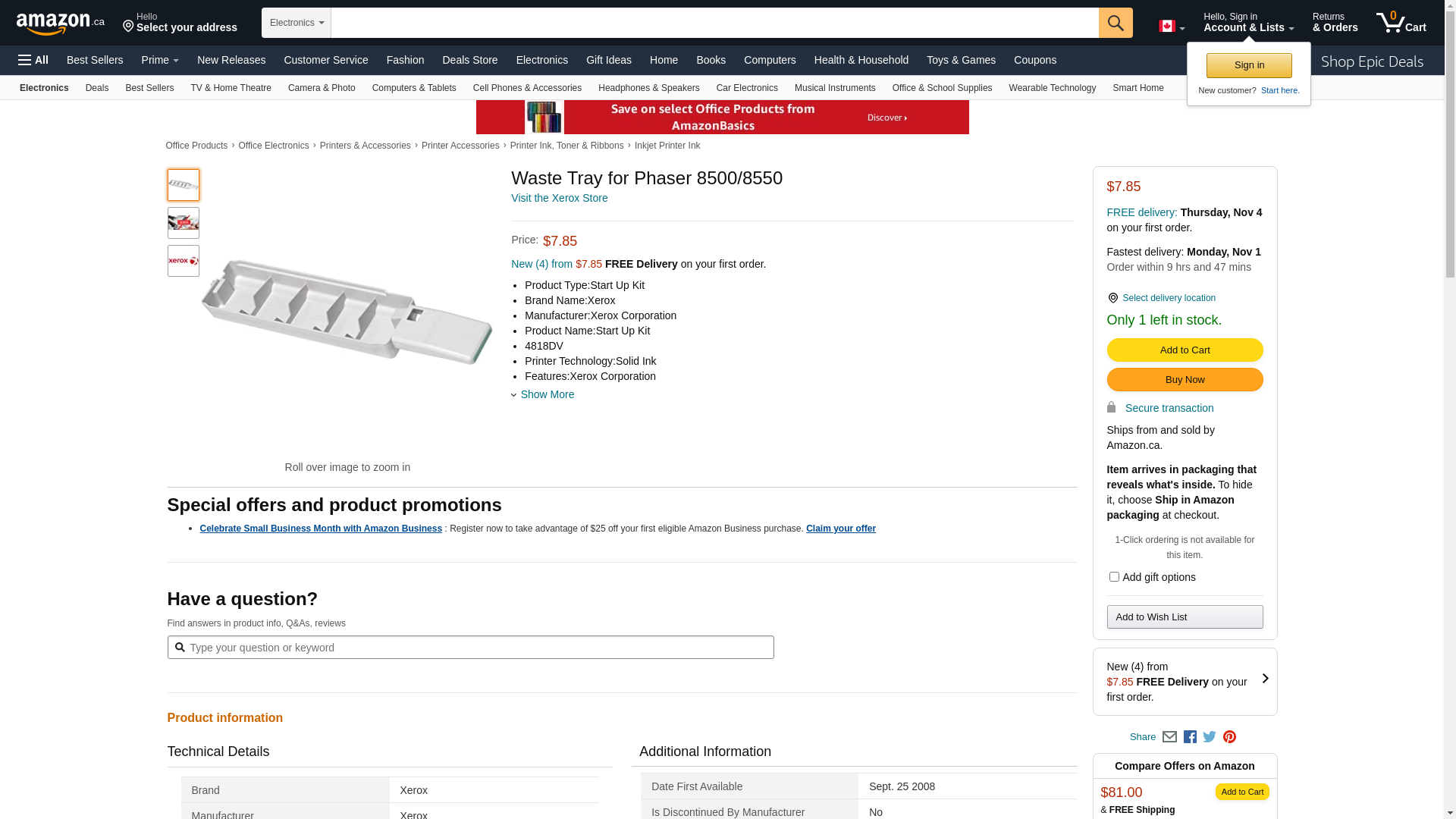
Task: Open the Electronics search category dropdown
Action: 297,23
